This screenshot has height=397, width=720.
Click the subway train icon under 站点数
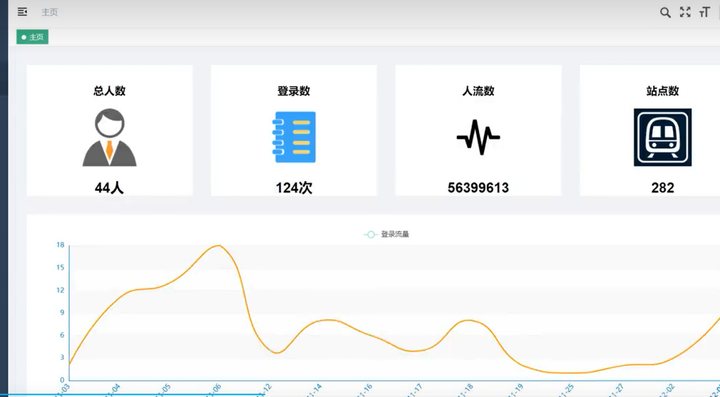(x=663, y=137)
